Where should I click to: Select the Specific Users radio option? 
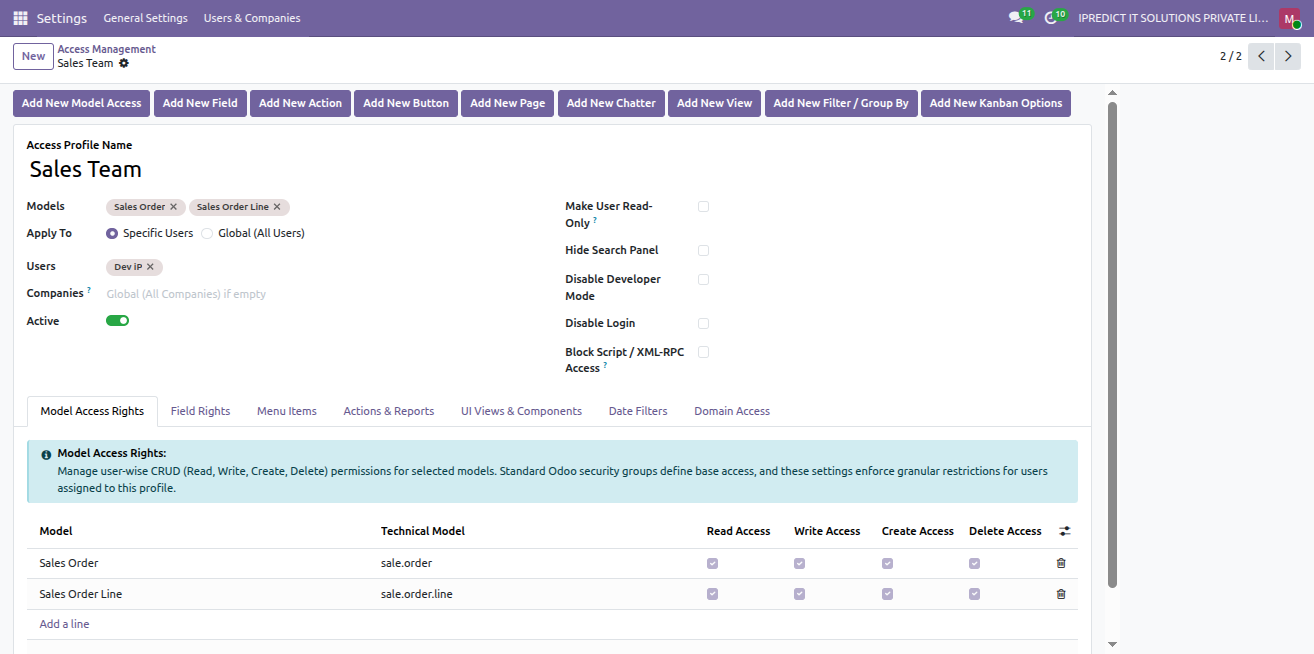click(x=112, y=233)
